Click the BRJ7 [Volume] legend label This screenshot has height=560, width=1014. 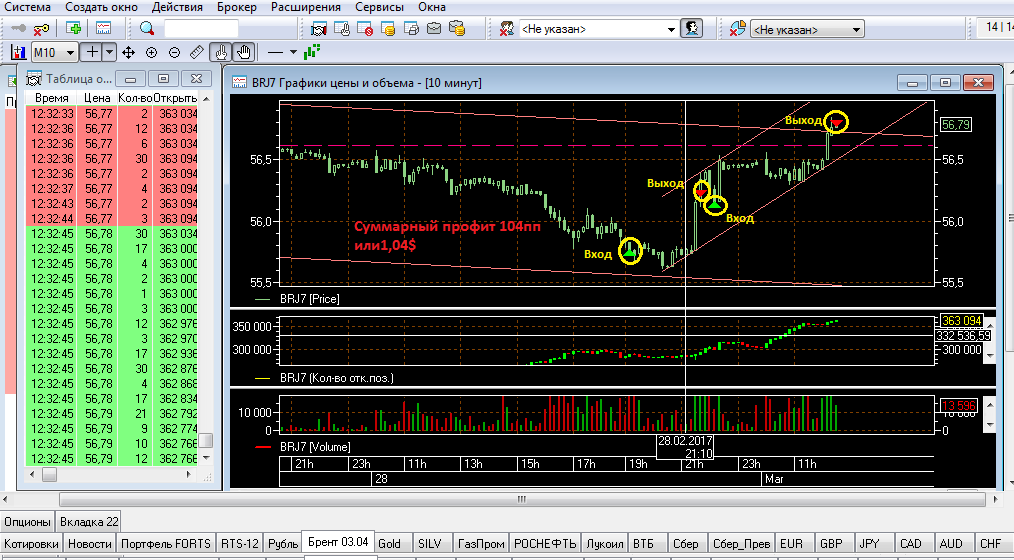coord(316,447)
